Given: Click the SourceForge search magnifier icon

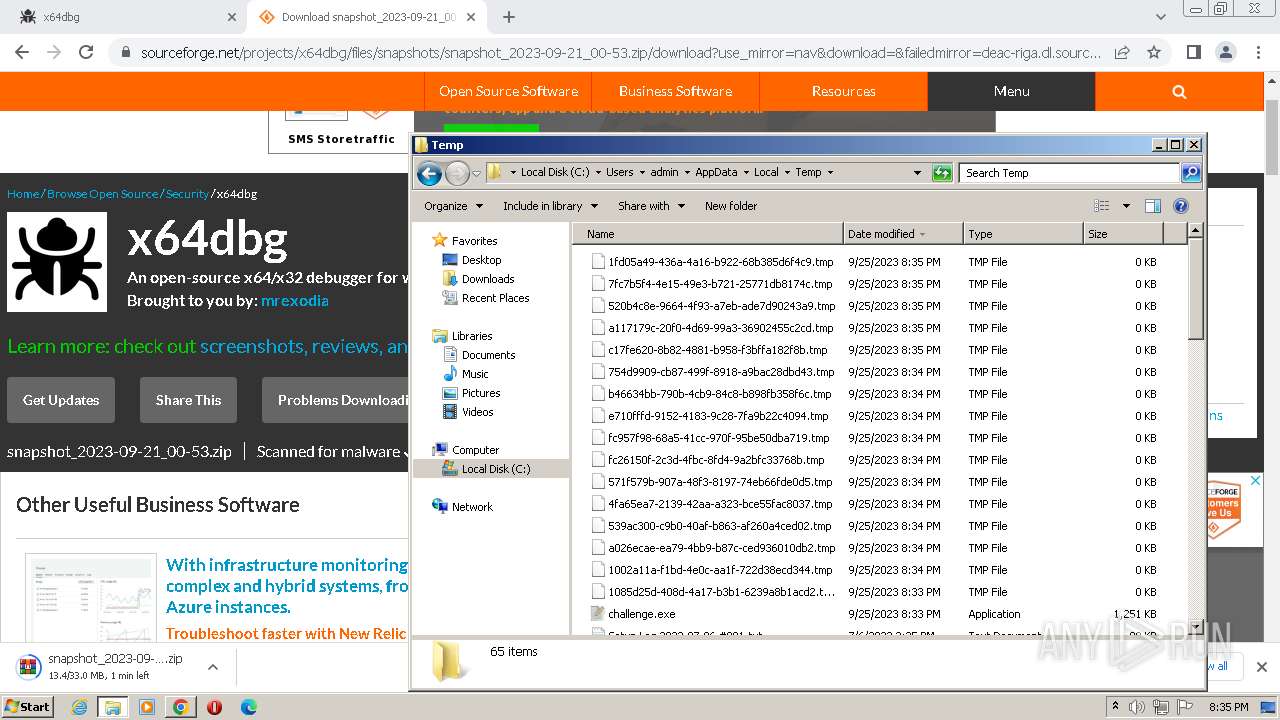Looking at the screenshot, I should (1179, 91).
